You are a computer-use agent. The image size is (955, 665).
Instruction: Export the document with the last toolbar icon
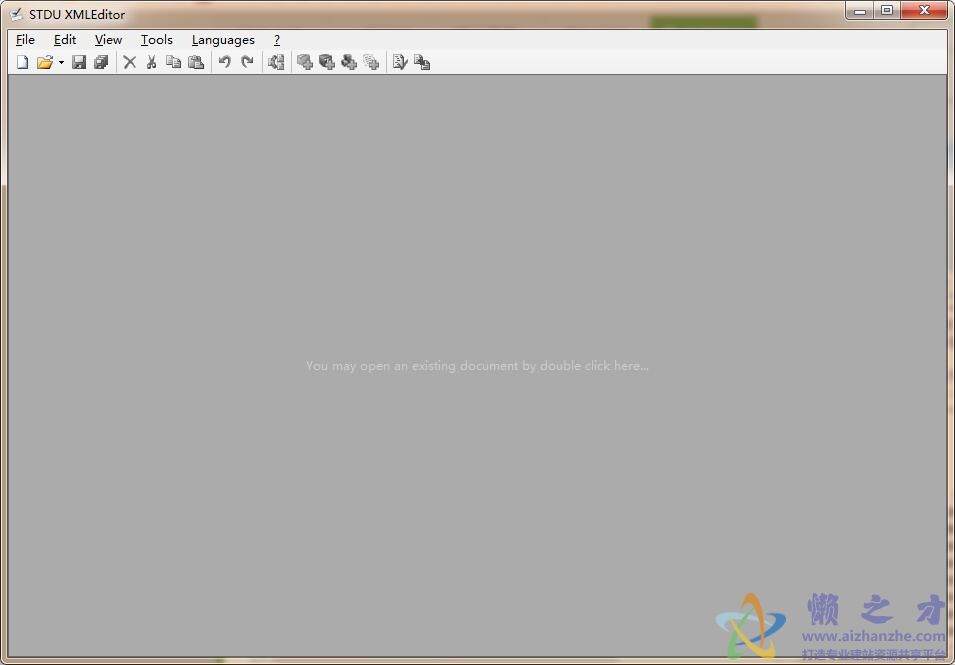[422, 62]
